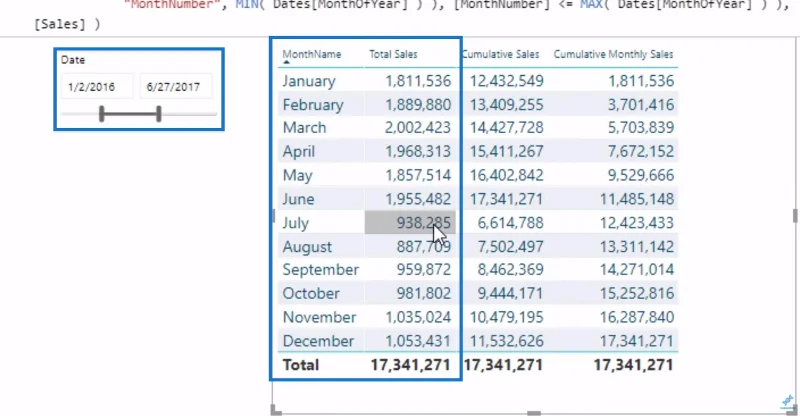800x416 pixels.
Task: Click cumulative monthly value 9,529,666
Action: 641,176
